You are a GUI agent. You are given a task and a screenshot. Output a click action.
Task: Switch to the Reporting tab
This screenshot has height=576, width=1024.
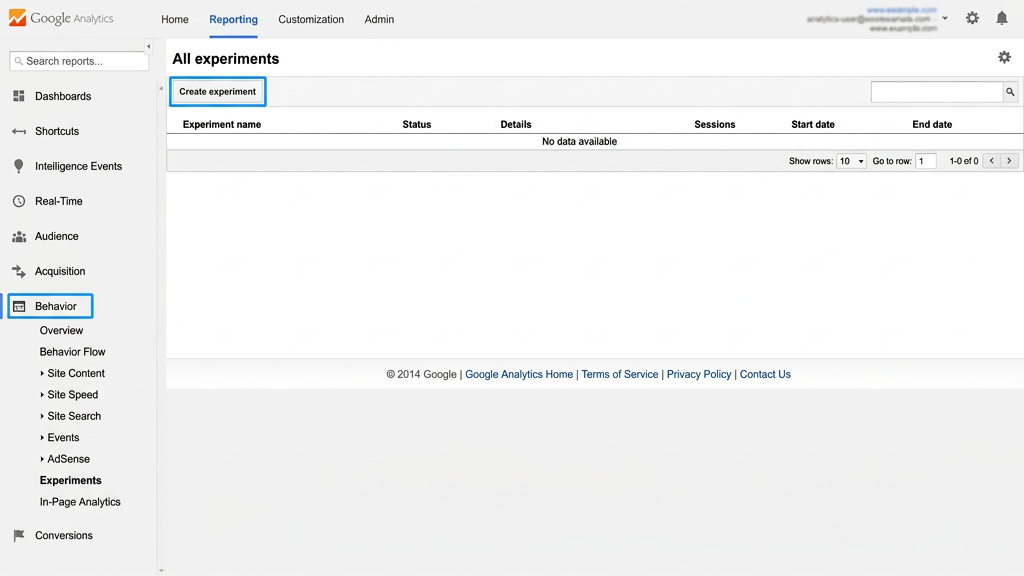click(233, 20)
